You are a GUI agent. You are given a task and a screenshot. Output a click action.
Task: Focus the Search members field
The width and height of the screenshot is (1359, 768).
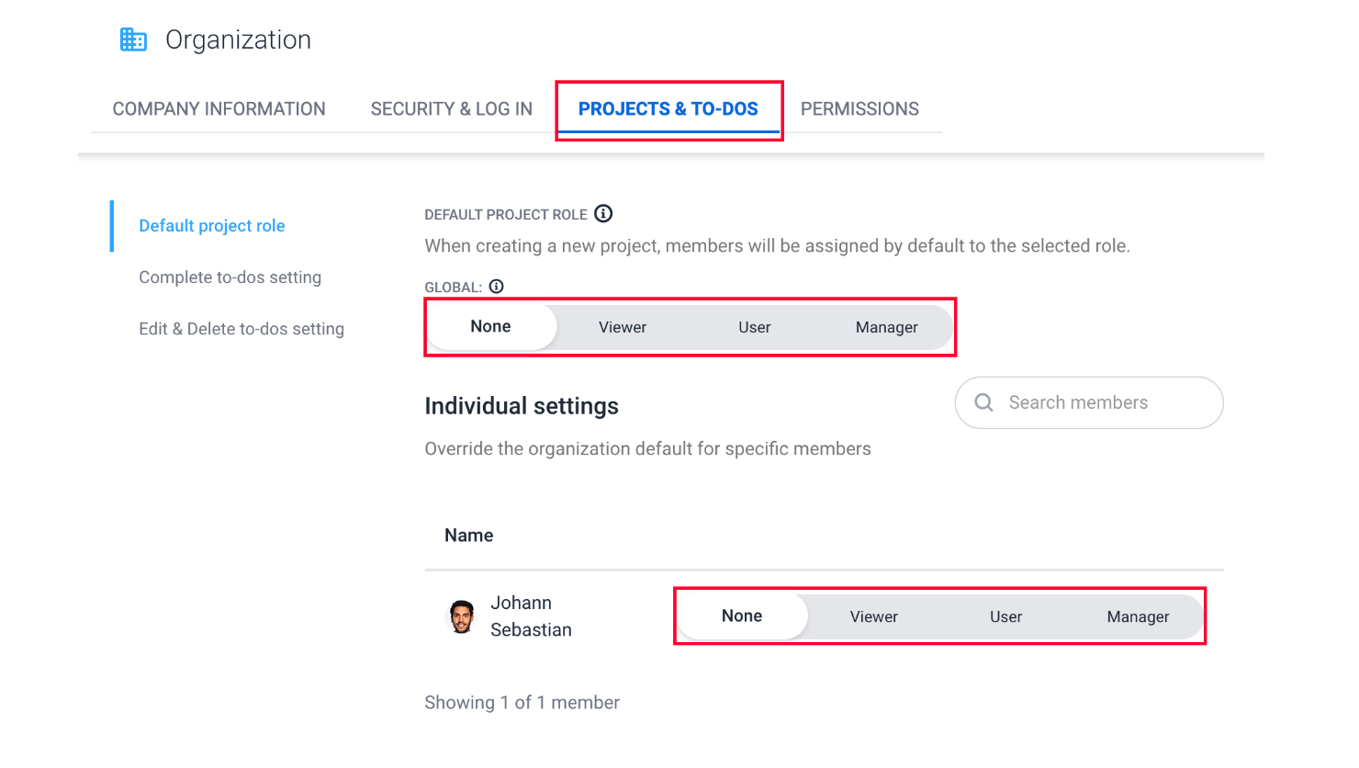[x=1089, y=403]
